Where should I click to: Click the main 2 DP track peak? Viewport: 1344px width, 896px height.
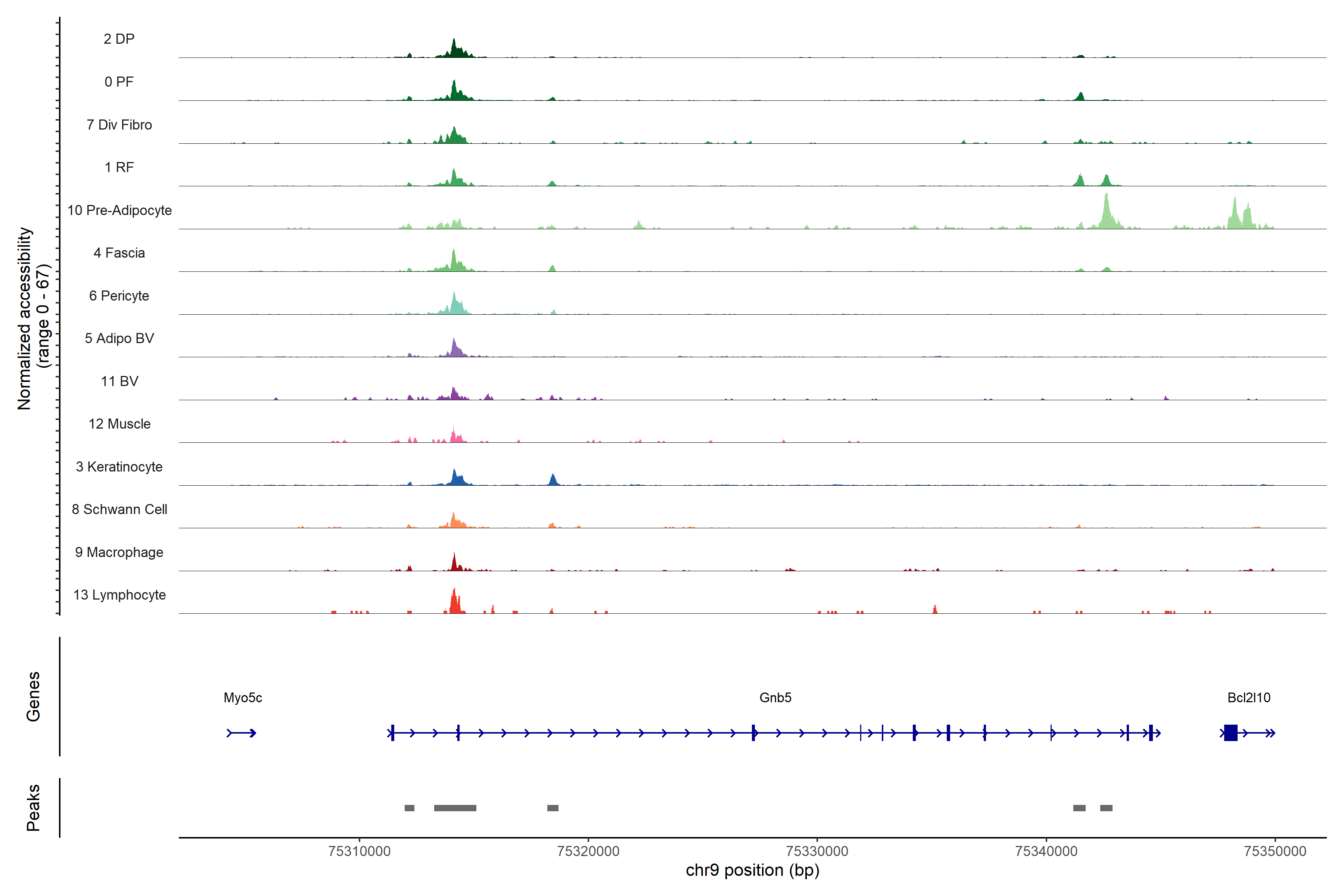[454, 49]
